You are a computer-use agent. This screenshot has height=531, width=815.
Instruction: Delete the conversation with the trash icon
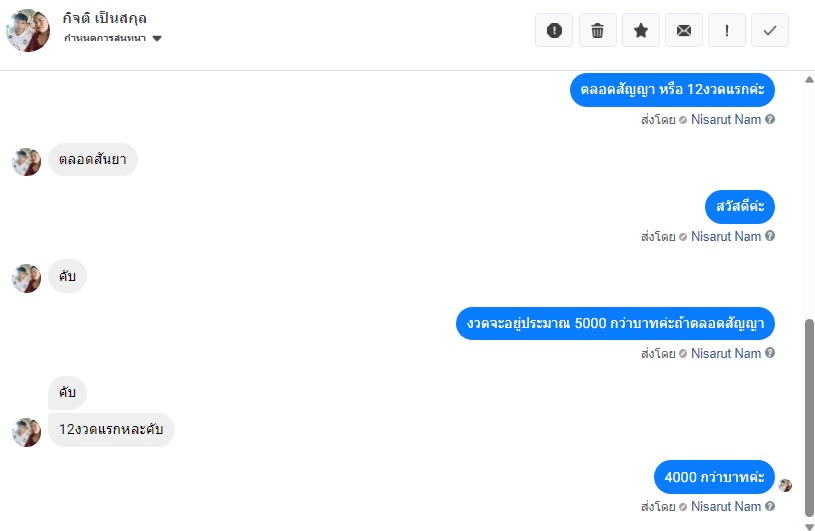598,31
